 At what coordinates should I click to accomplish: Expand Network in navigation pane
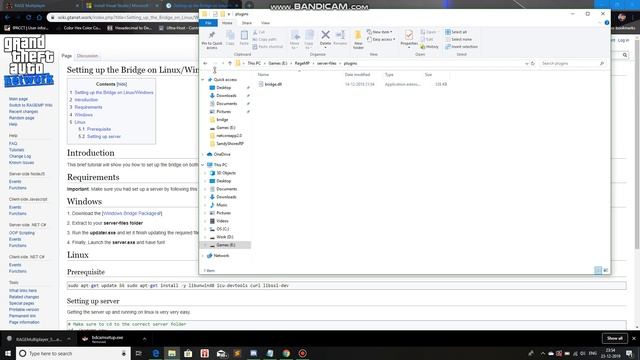coord(203,256)
